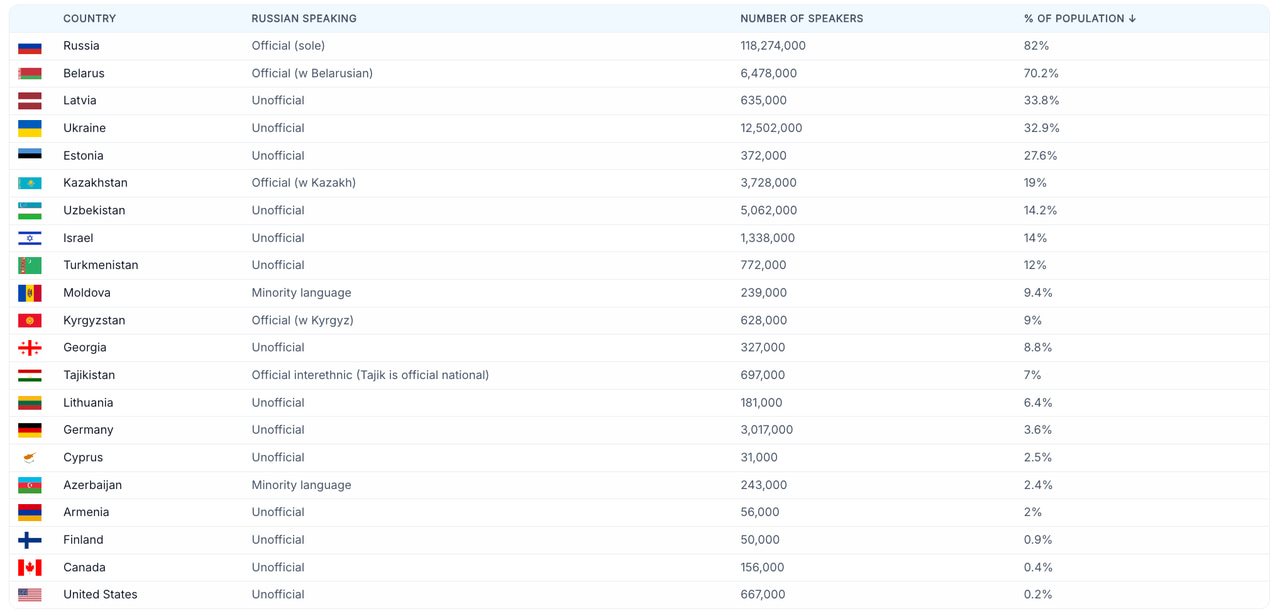1280x616 pixels.
Task: Click Tajikistan's 'Official interethnic' status cell
Action: 370,376
